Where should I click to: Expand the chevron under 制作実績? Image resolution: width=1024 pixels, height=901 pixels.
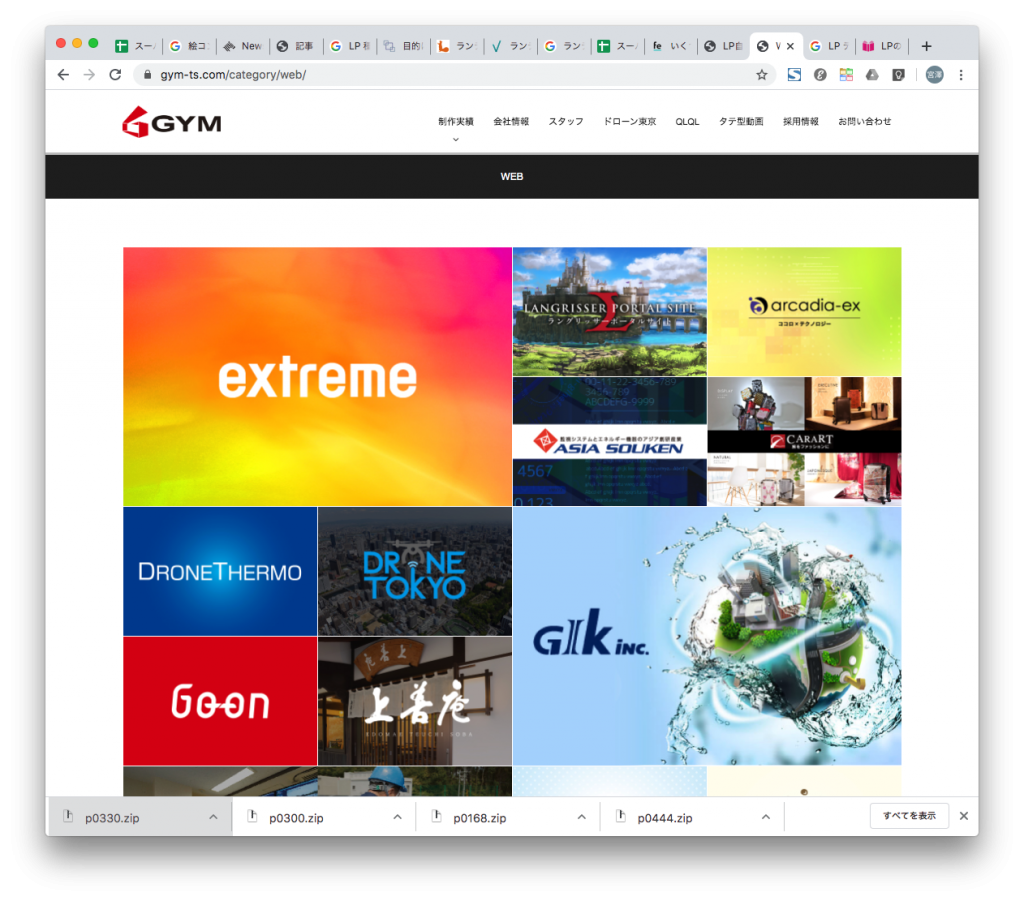coord(456,139)
